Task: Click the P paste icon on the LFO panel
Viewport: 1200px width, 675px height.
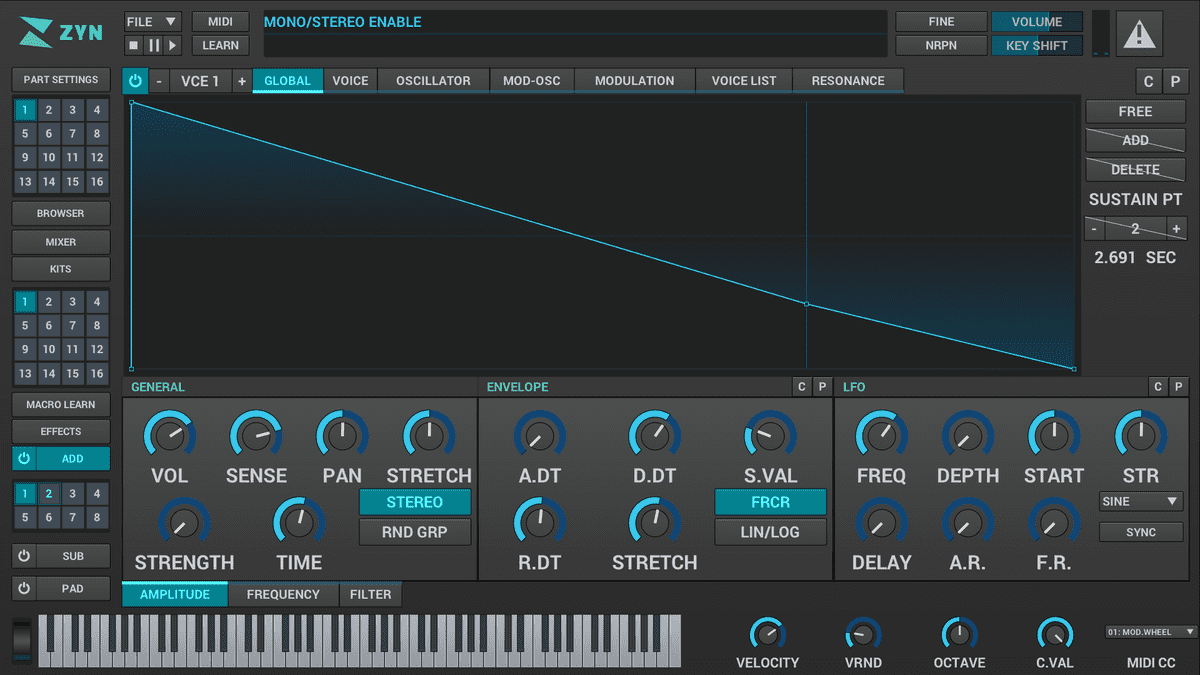Action: click(x=1178, y=386)
